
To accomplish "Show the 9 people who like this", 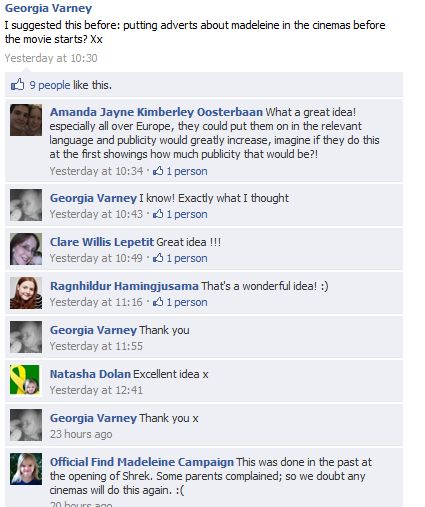I will 50,85.
